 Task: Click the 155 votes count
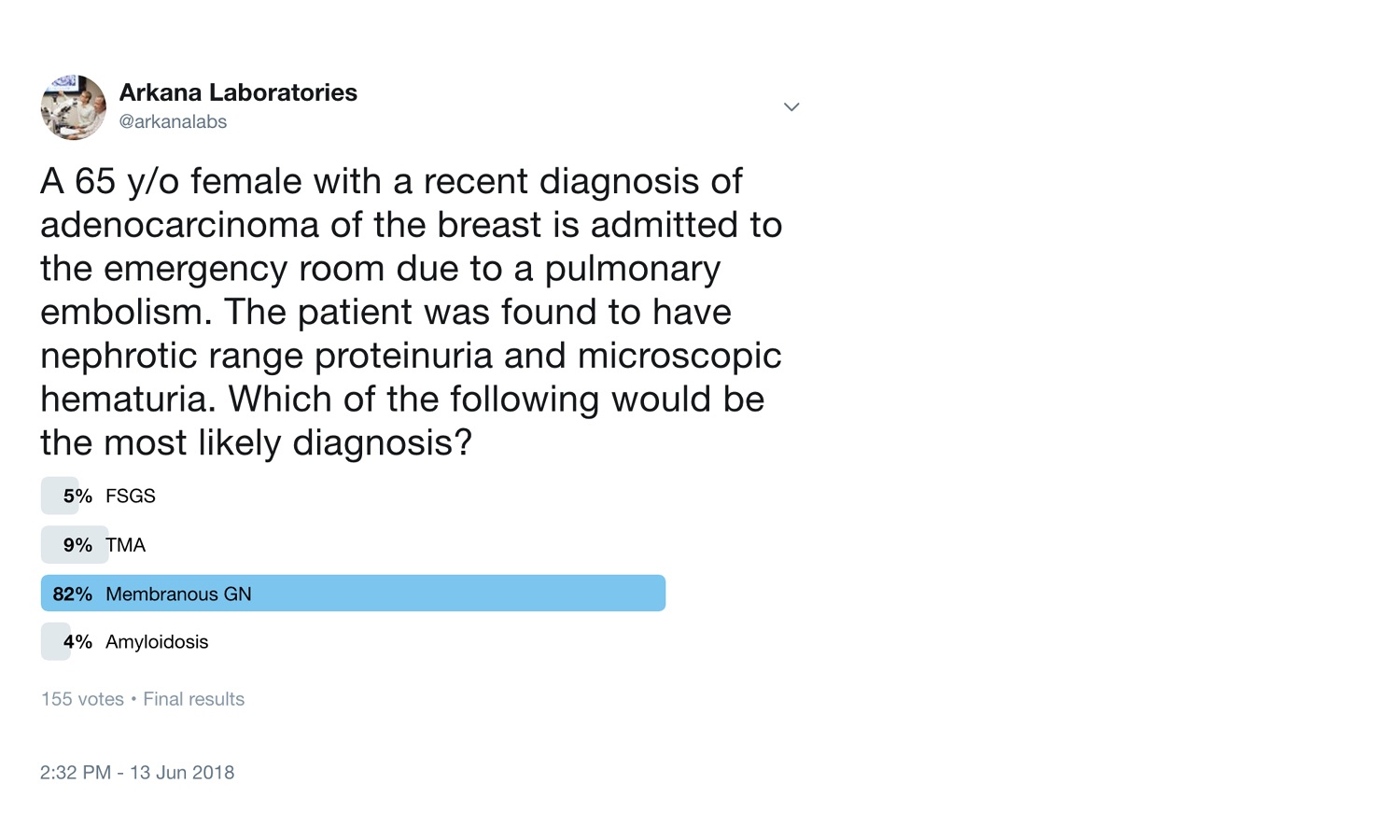pyautogui.click(x=82, y=699)
